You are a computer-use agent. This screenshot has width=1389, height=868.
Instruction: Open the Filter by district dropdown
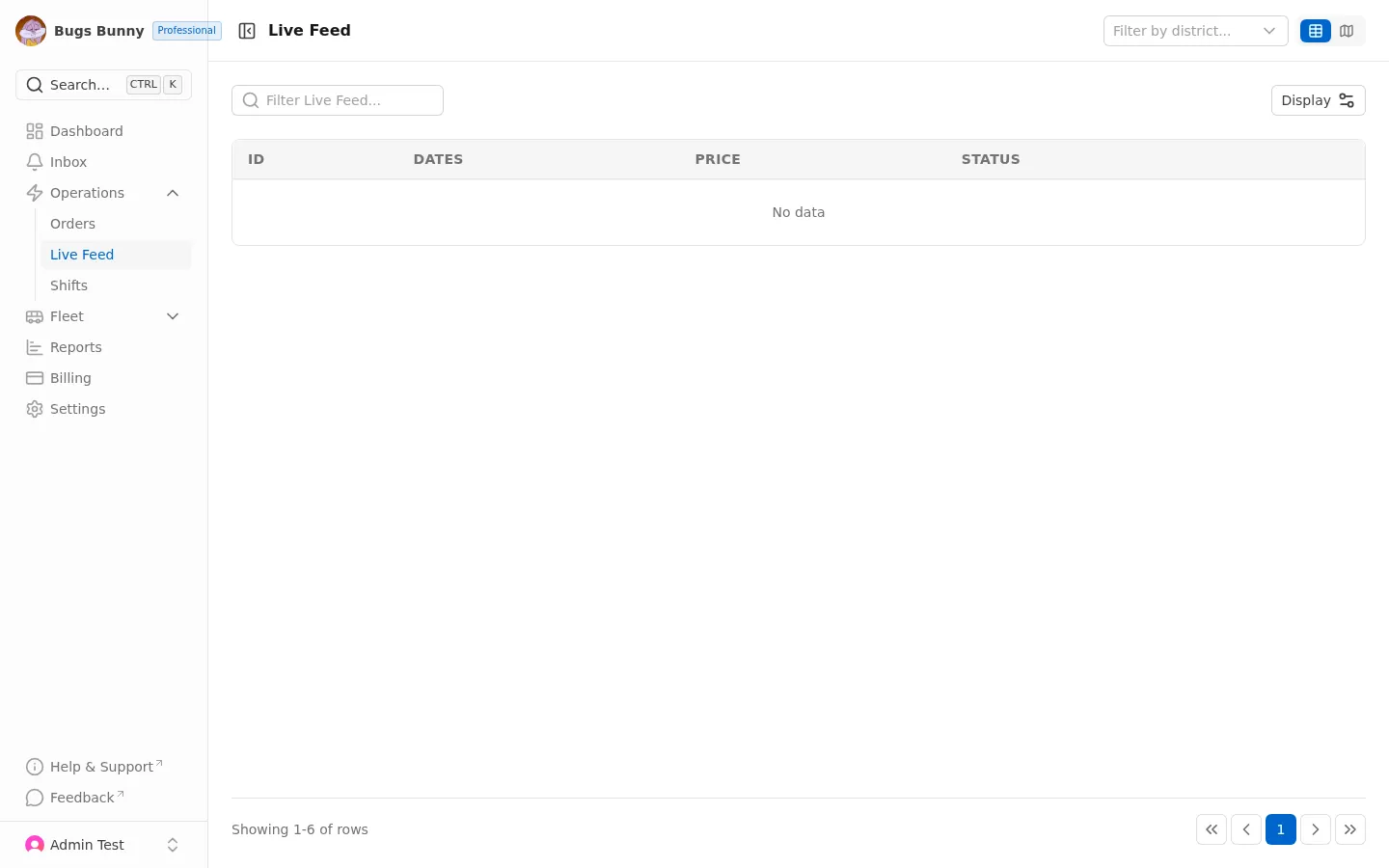(x=1196, y=31)
